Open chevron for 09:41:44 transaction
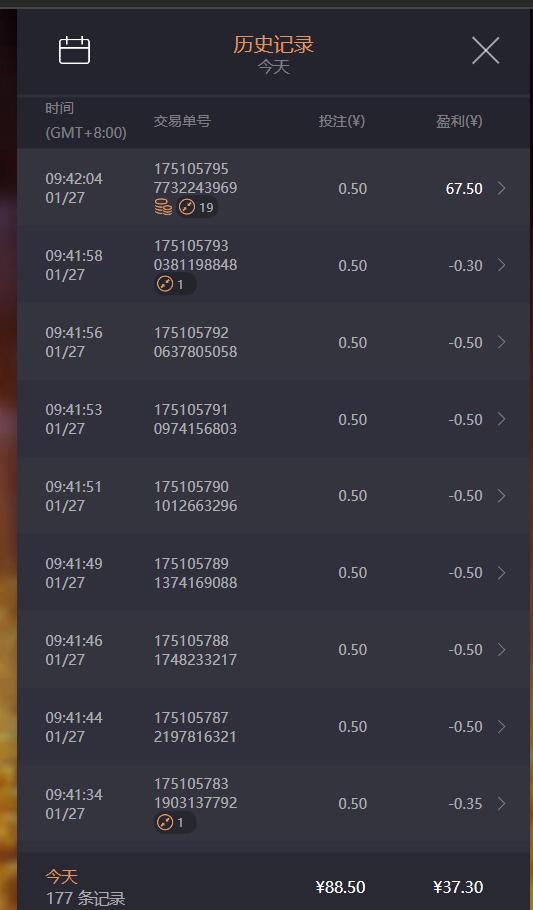Screen dimensions: 533x910 pos(502,727)
